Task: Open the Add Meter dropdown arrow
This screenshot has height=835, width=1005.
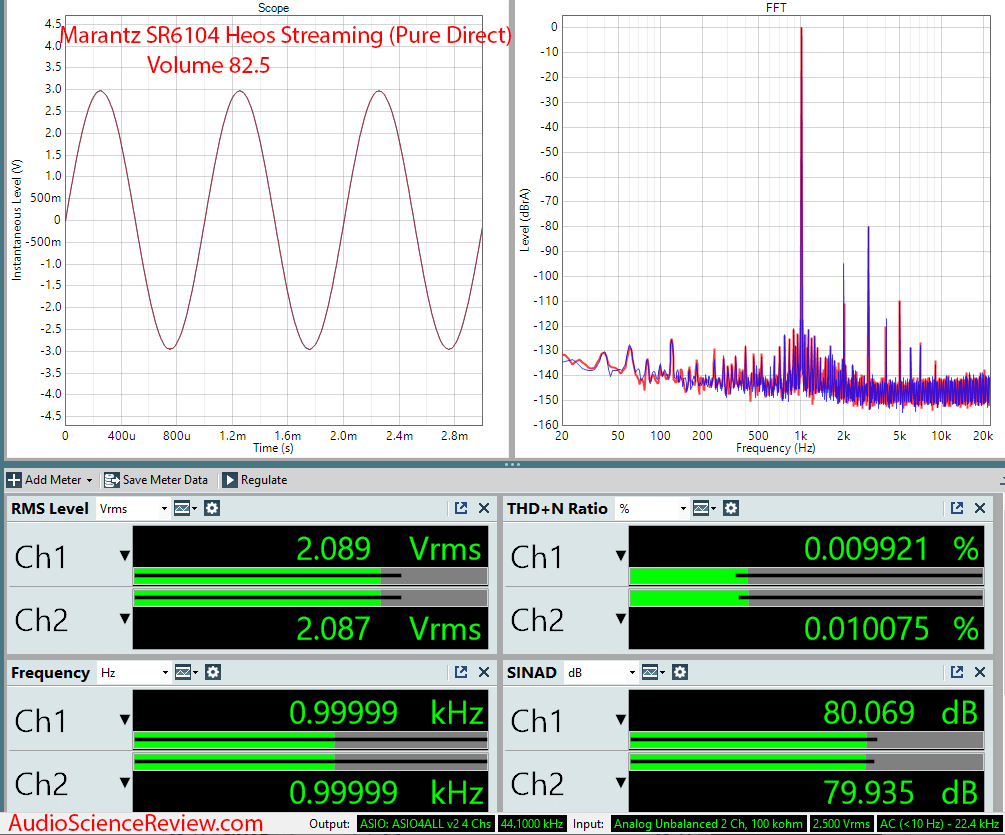Action: click(89, 480)
